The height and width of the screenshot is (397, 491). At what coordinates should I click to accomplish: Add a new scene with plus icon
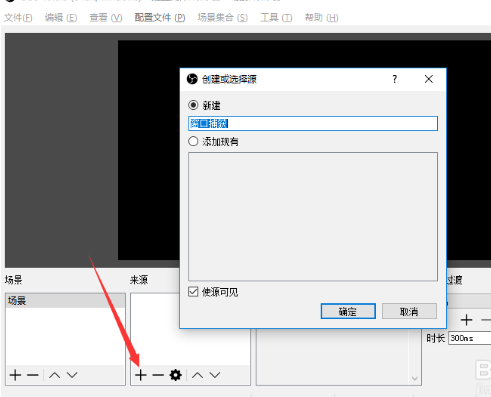pyautogui.click(x=15, y=375)
